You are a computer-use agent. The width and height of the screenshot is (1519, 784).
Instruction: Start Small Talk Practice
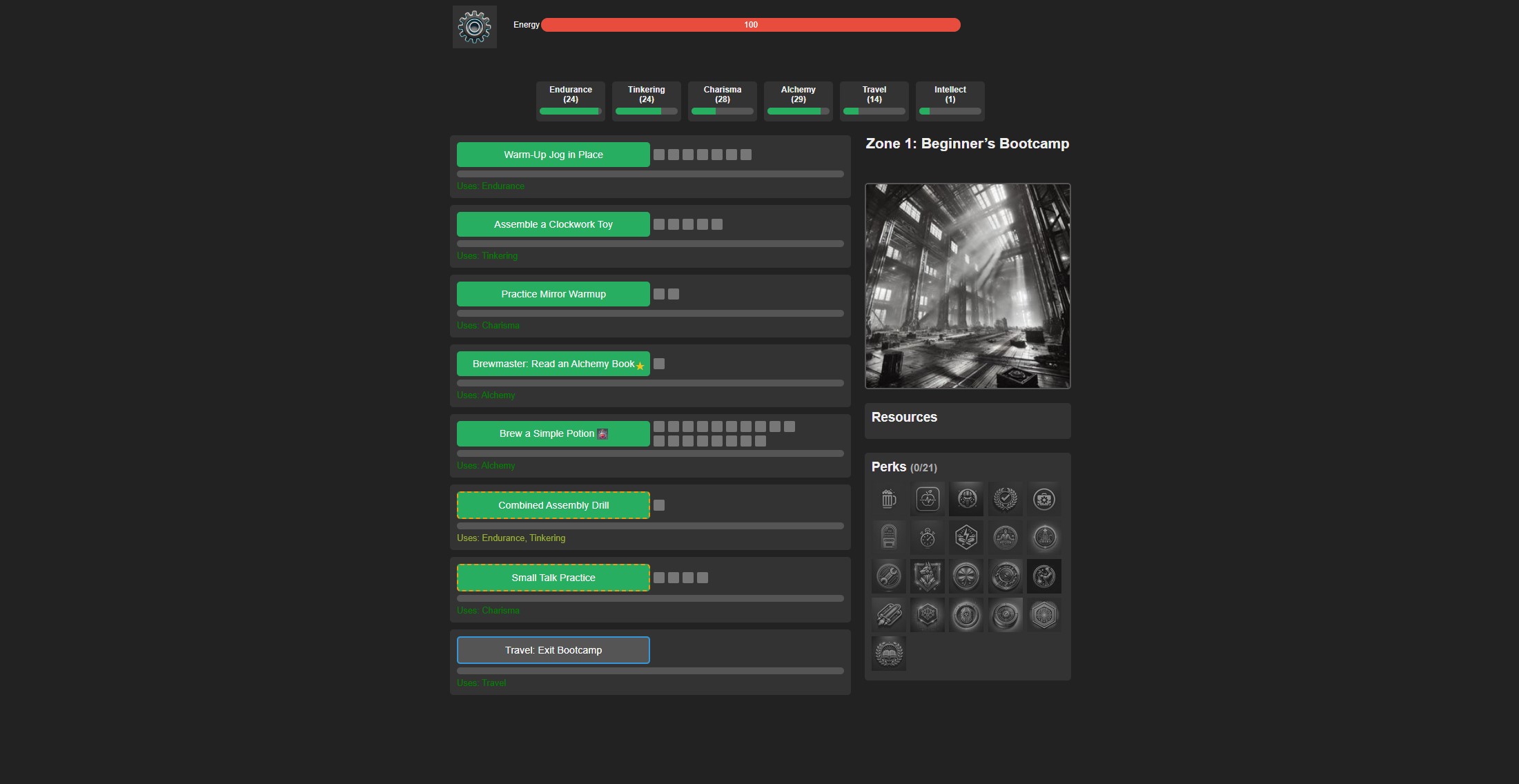[x=553, y=578]
